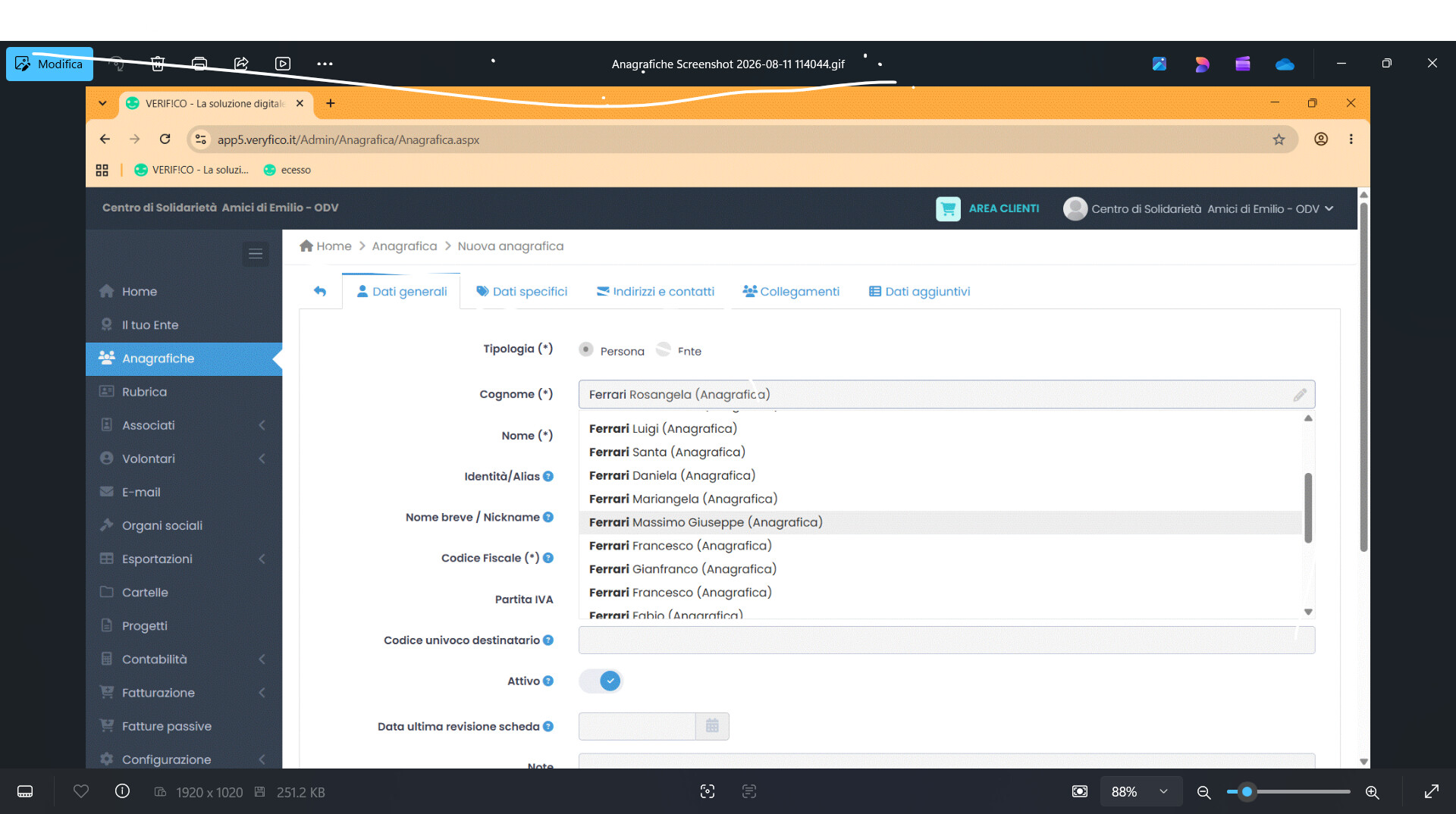Click the zoom out magnifier icon
The width and height of the screenshot is (1456, 814).
(x=1203, y=792)
